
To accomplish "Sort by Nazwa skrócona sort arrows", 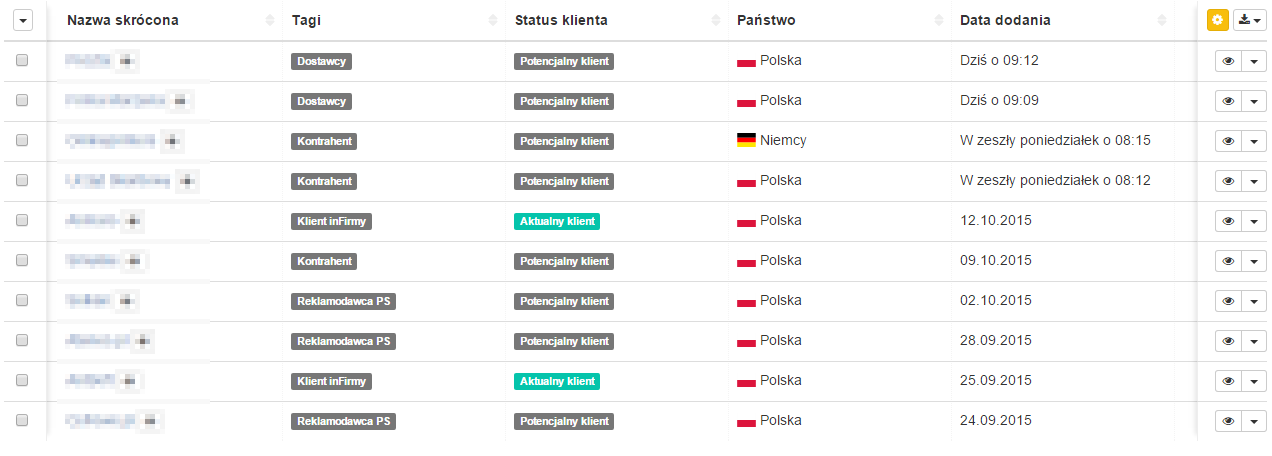I will click(x=270, y=21).
